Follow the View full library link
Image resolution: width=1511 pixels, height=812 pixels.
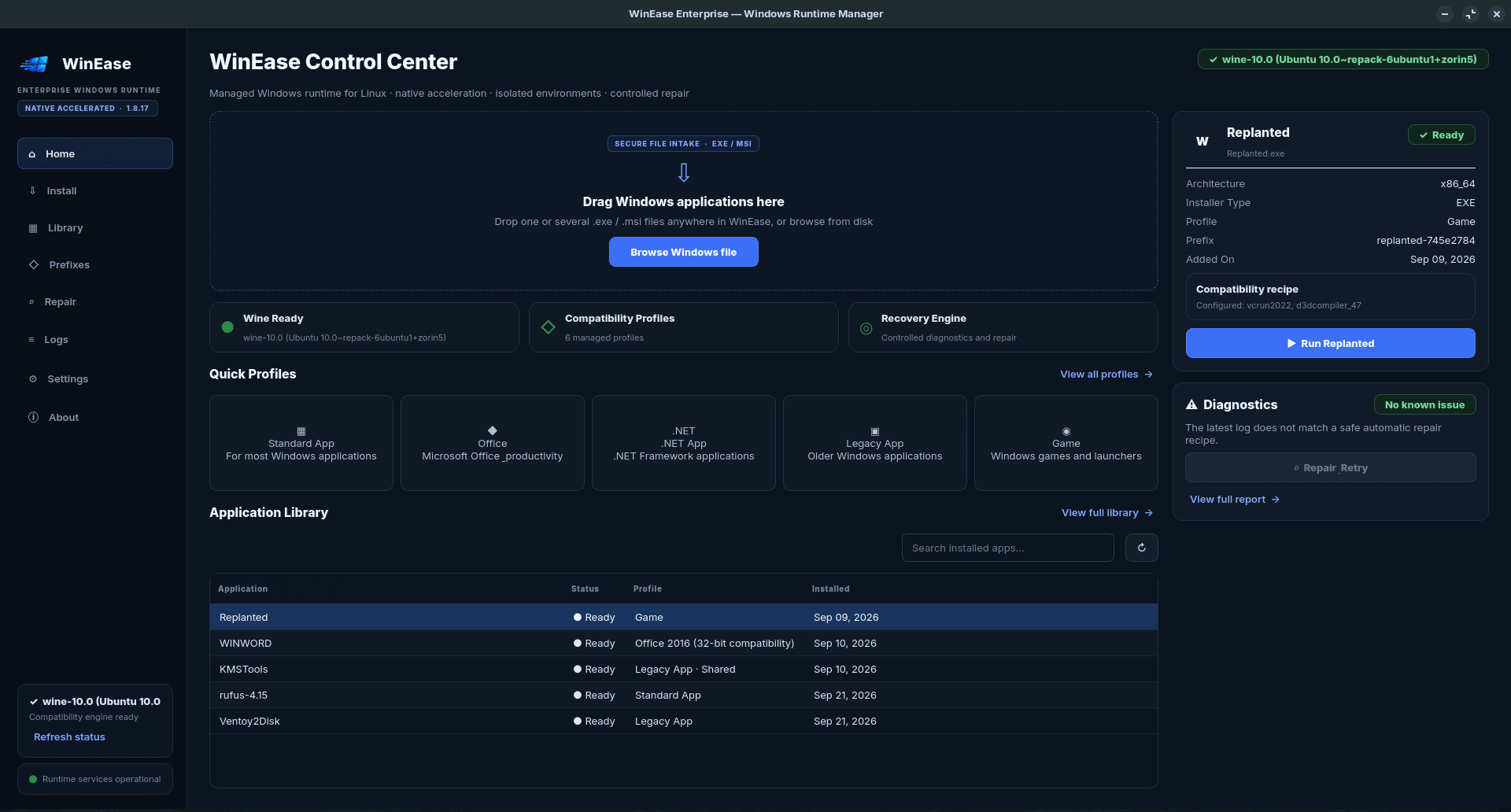coord(1107,513)
